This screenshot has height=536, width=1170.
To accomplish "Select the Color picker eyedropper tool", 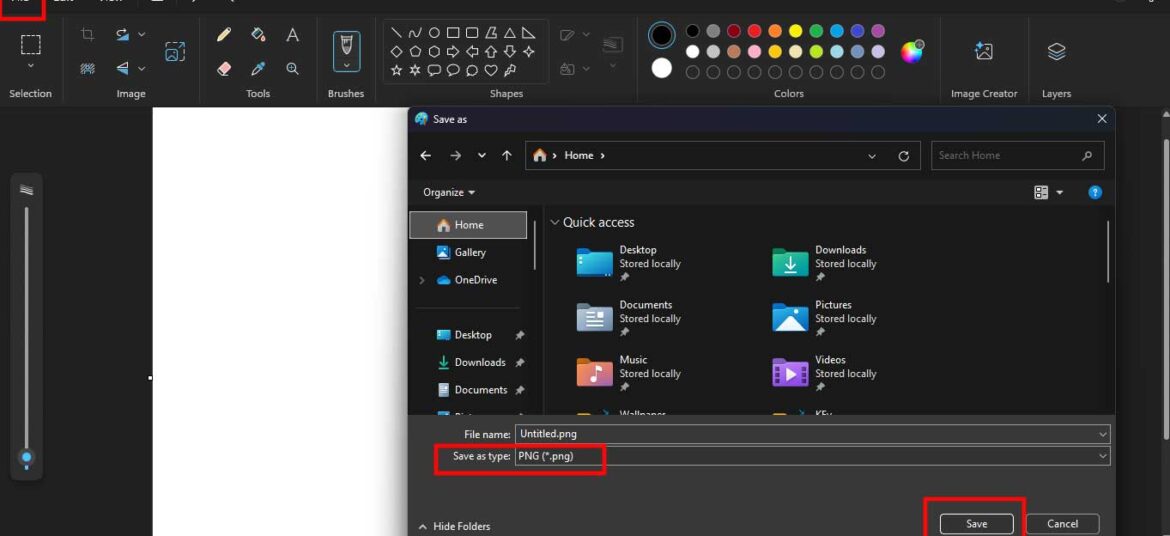I will tap(258, 69).
